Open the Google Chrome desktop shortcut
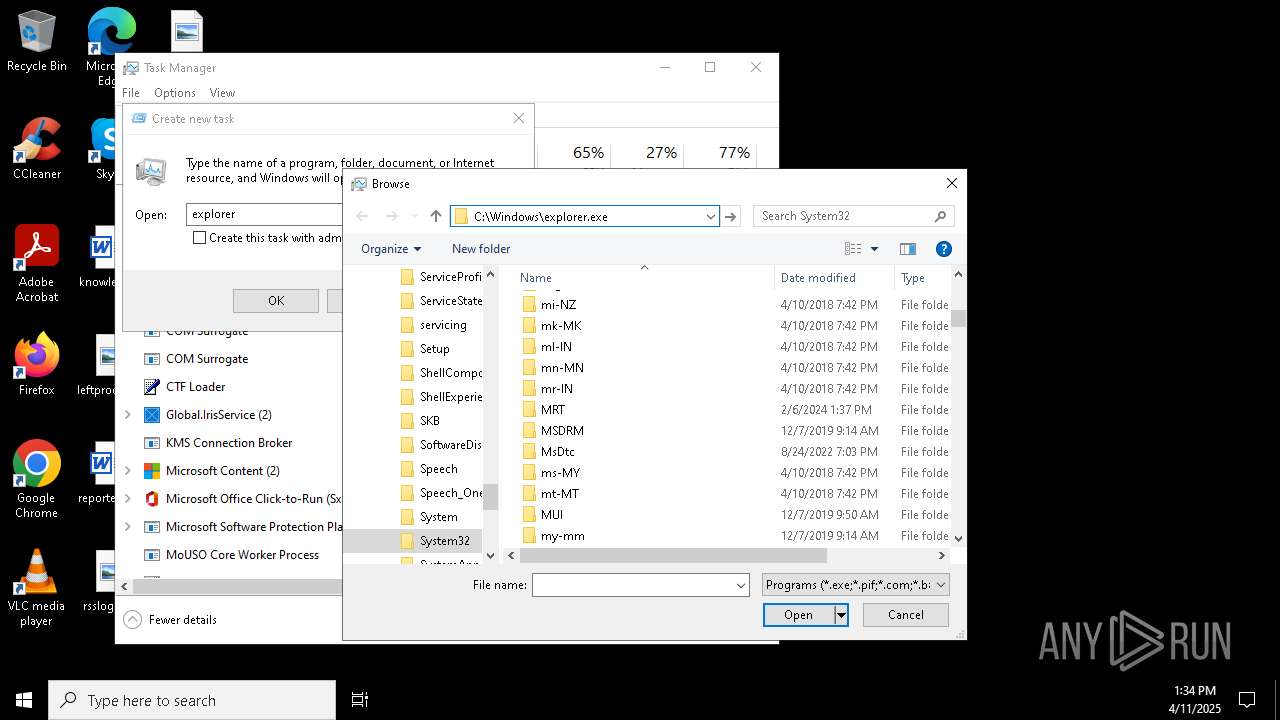 (x=37, y=479)
